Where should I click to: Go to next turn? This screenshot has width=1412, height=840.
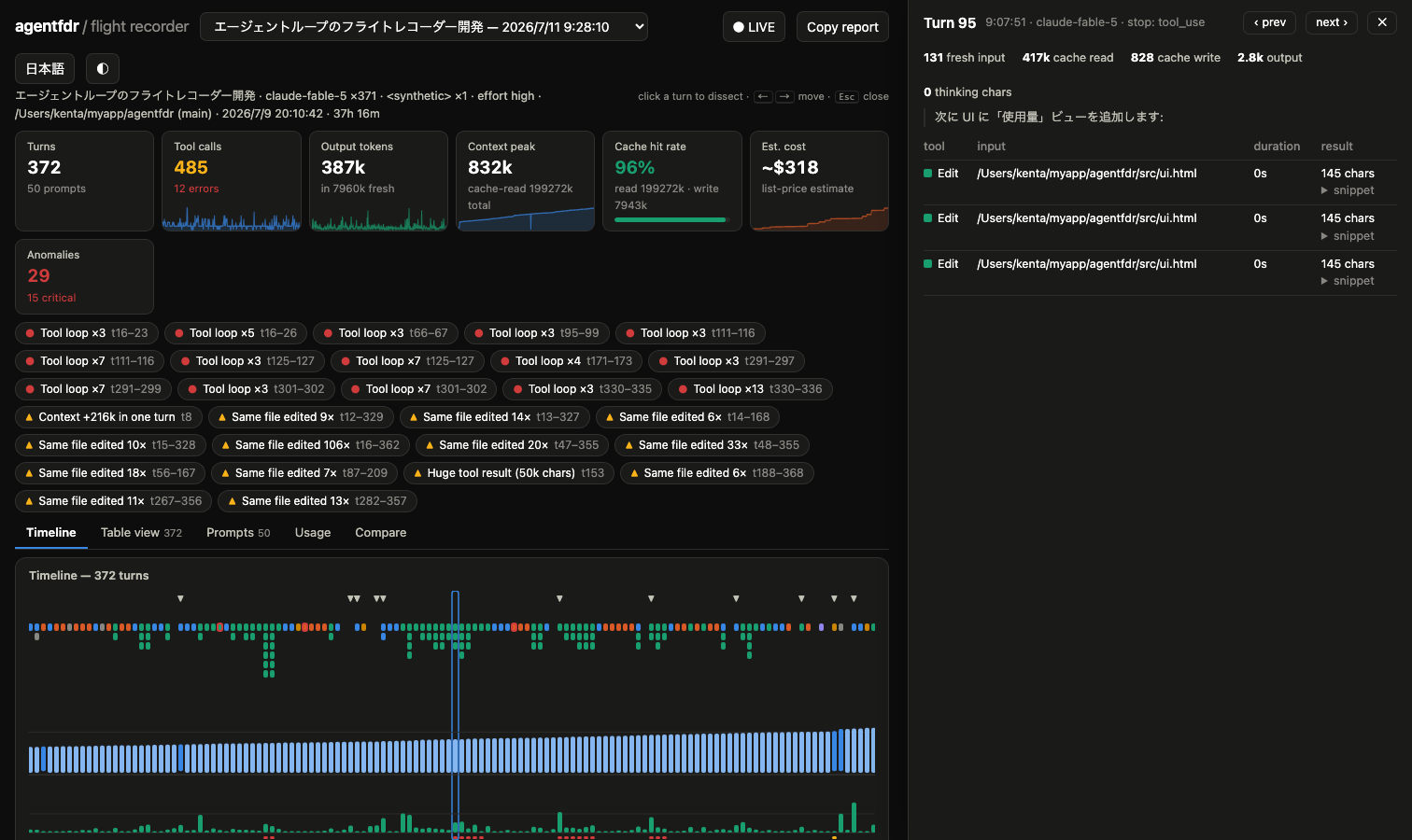(x=1332, y=22)
